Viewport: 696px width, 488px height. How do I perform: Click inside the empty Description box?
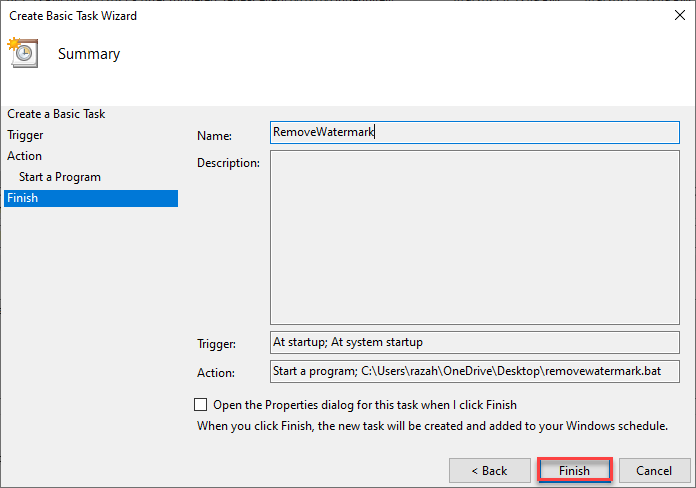pos(474,237)
